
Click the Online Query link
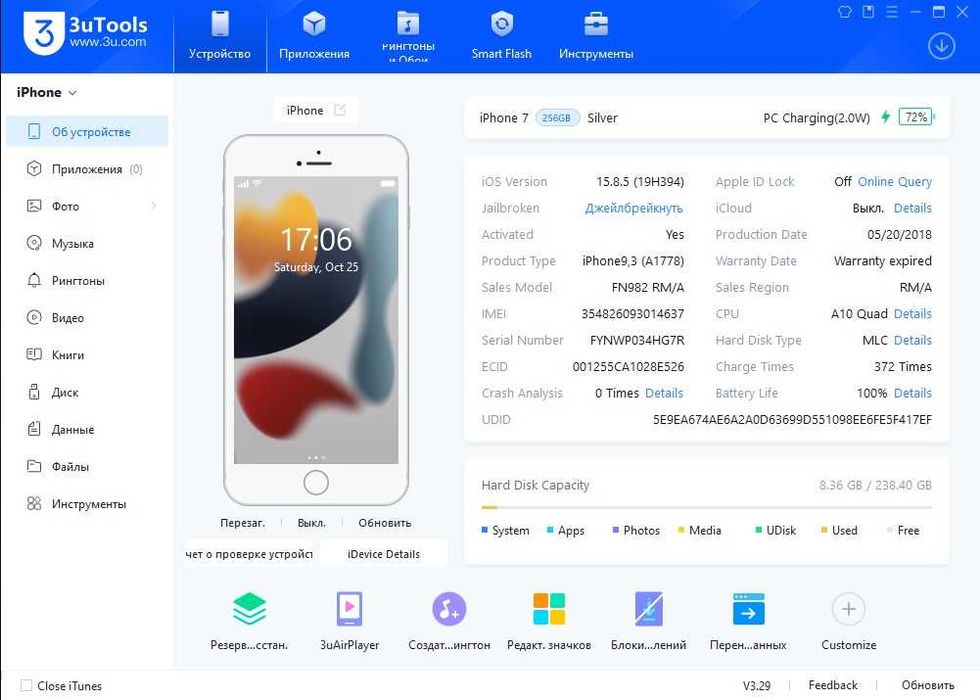[x=894, y=181]
